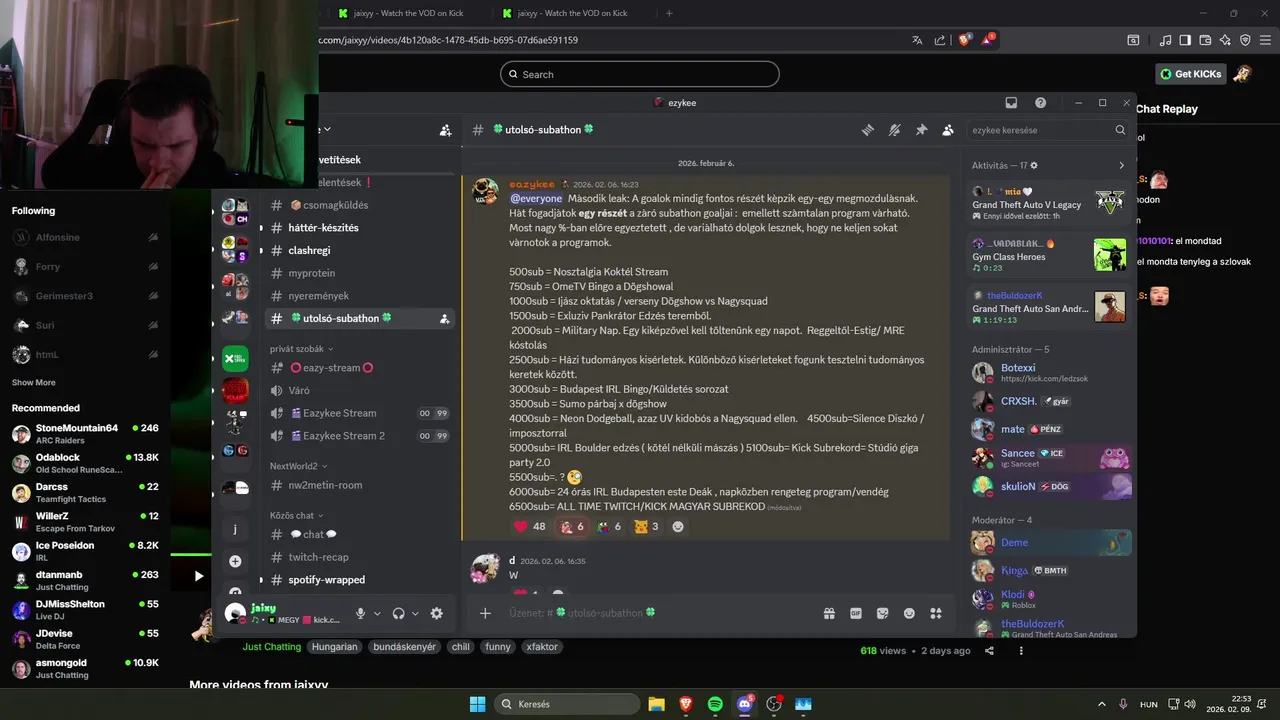Expand headphone output options arrow
Screen dimensions: 1280x720
415,613
